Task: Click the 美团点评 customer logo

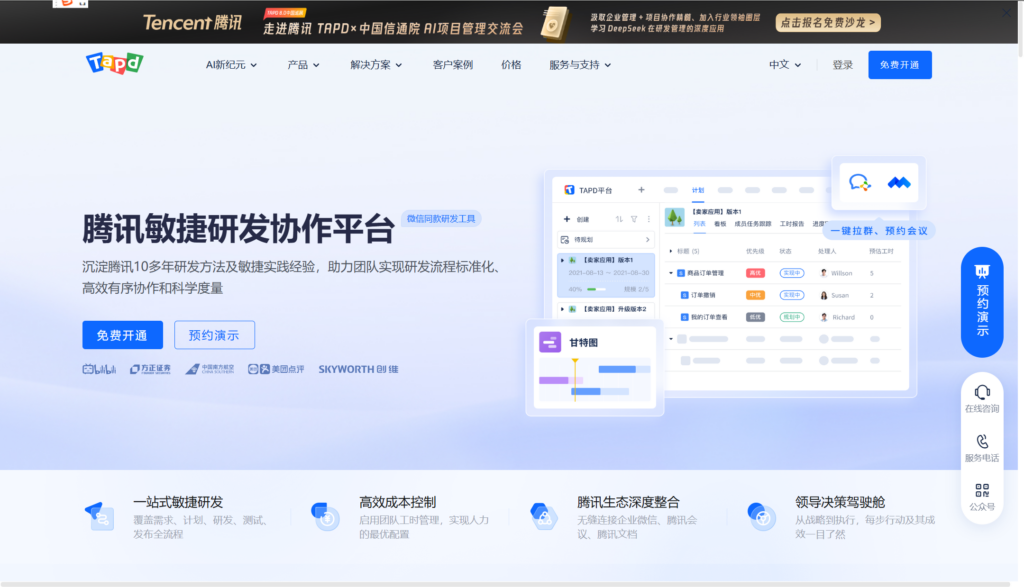Action: pos(276,369)
